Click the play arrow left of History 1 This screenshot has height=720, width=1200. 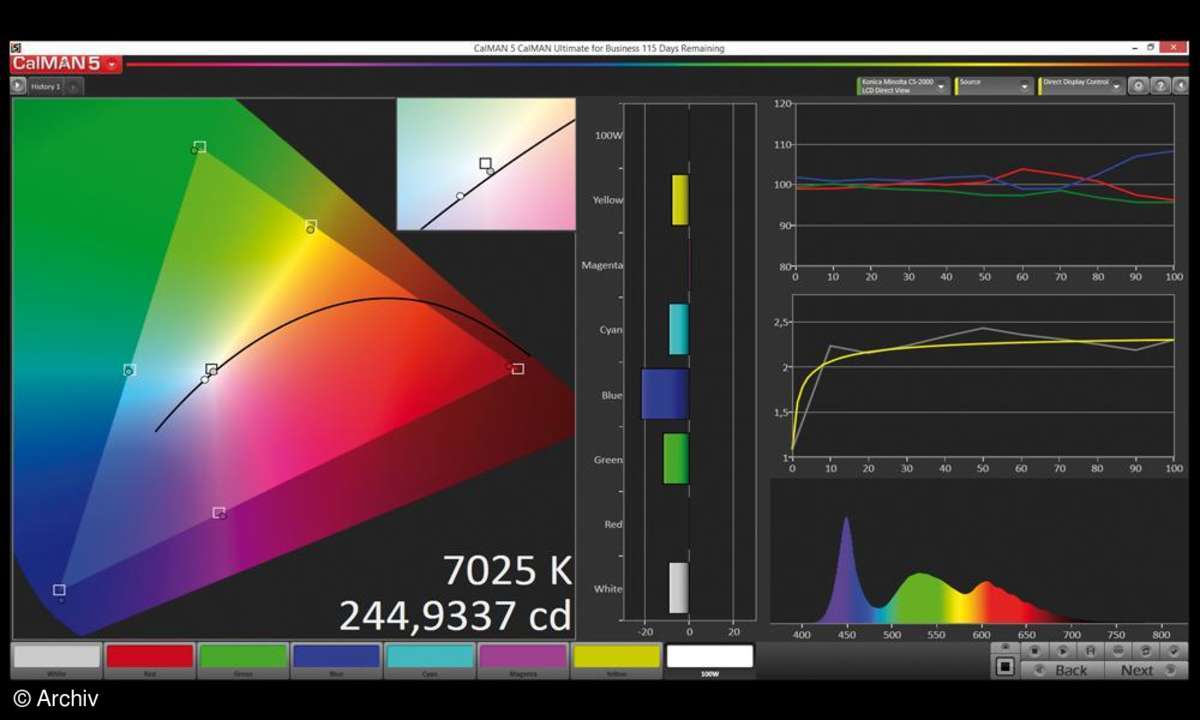(x=18, y=86)
